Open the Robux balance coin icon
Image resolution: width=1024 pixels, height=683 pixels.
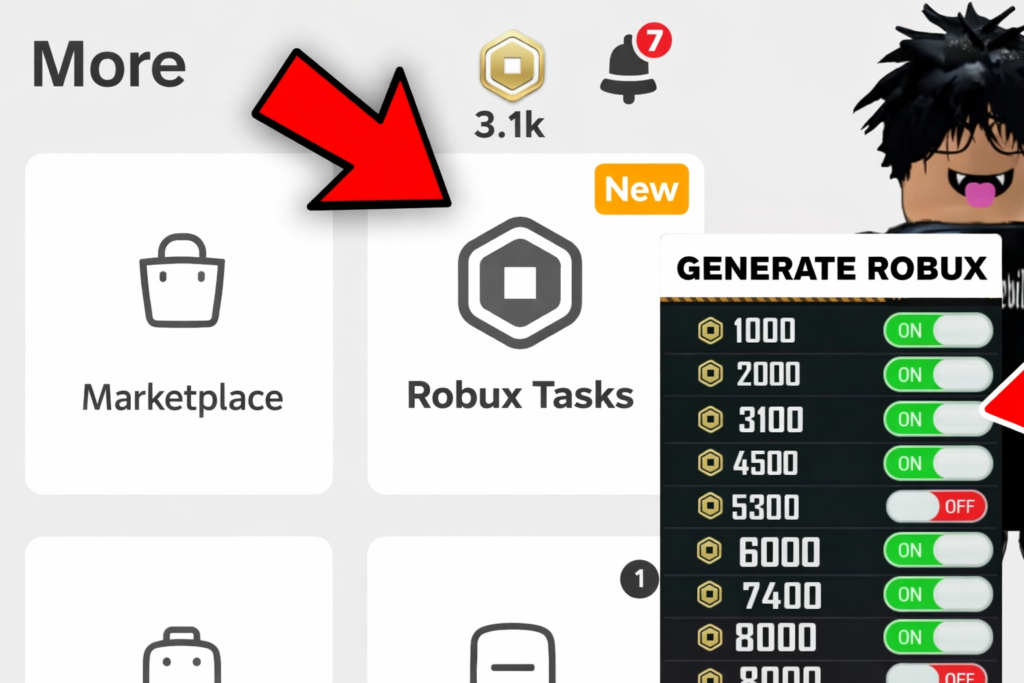tap(512, 65)
